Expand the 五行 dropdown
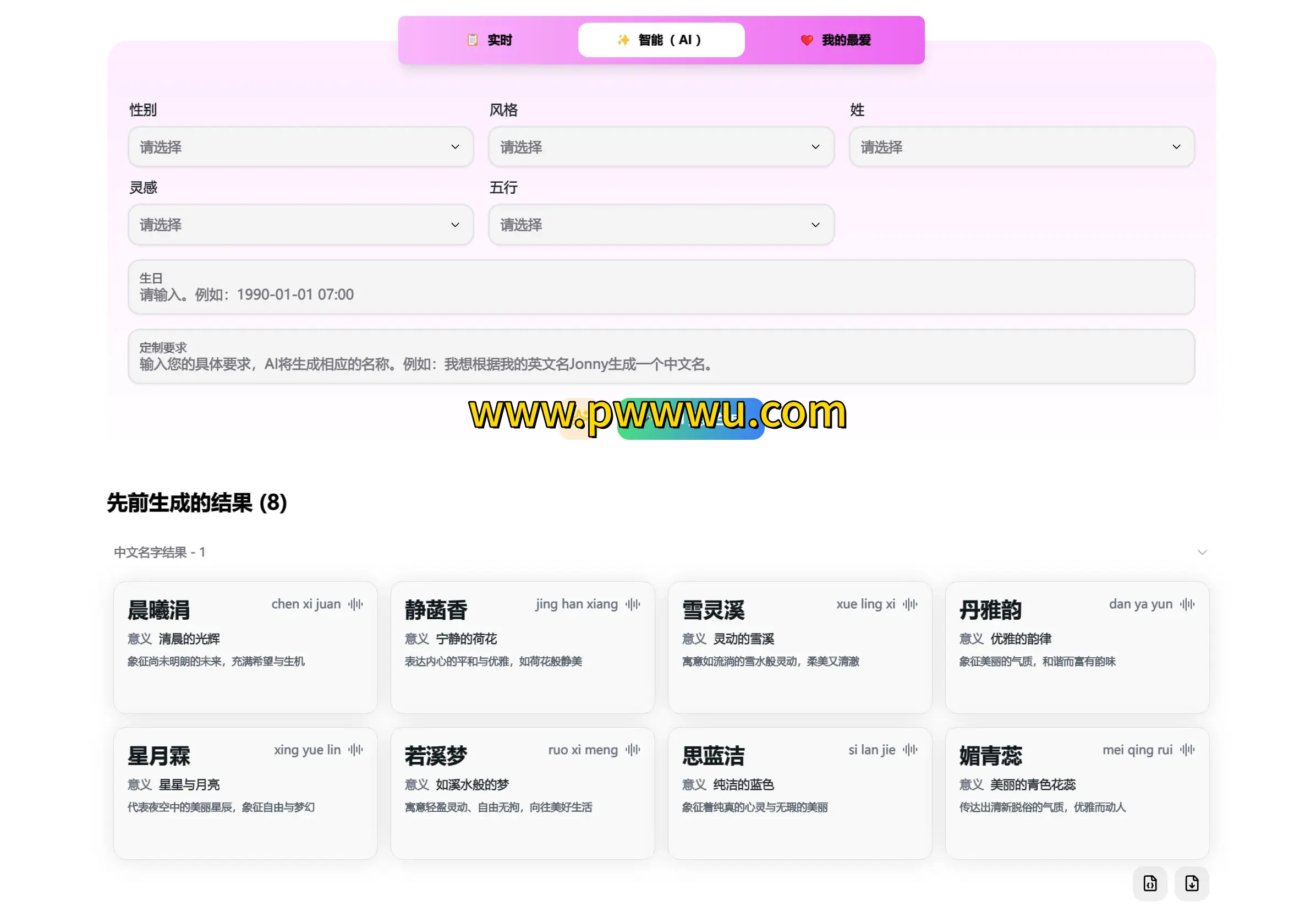 [661, 225]
